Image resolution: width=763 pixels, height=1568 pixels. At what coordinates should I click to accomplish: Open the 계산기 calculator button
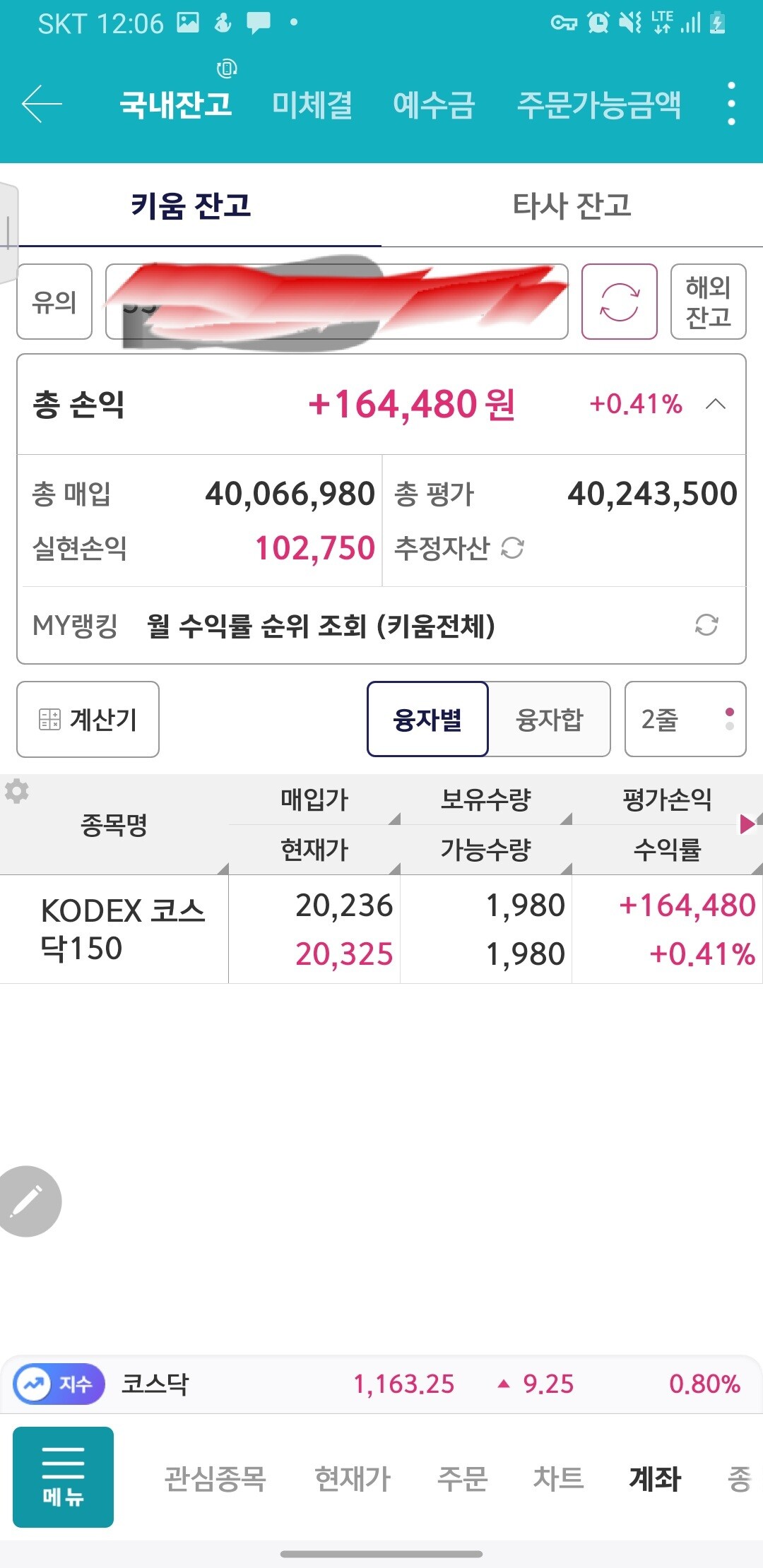[88, 719]
